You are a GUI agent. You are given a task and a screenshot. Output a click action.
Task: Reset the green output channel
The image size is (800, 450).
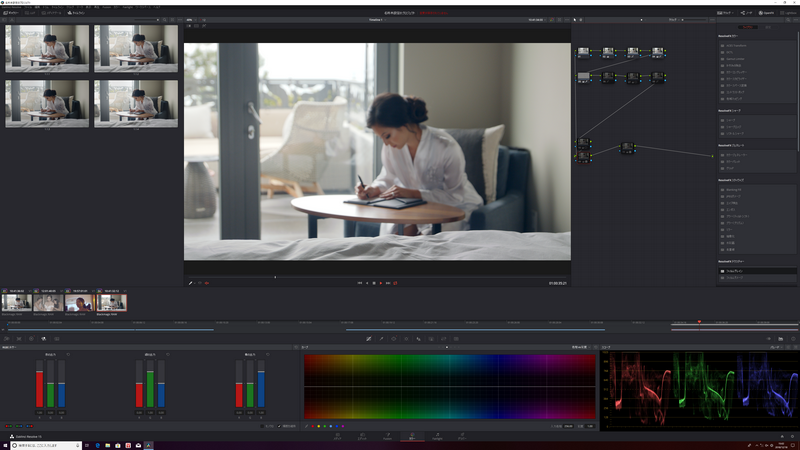point(168,355)
